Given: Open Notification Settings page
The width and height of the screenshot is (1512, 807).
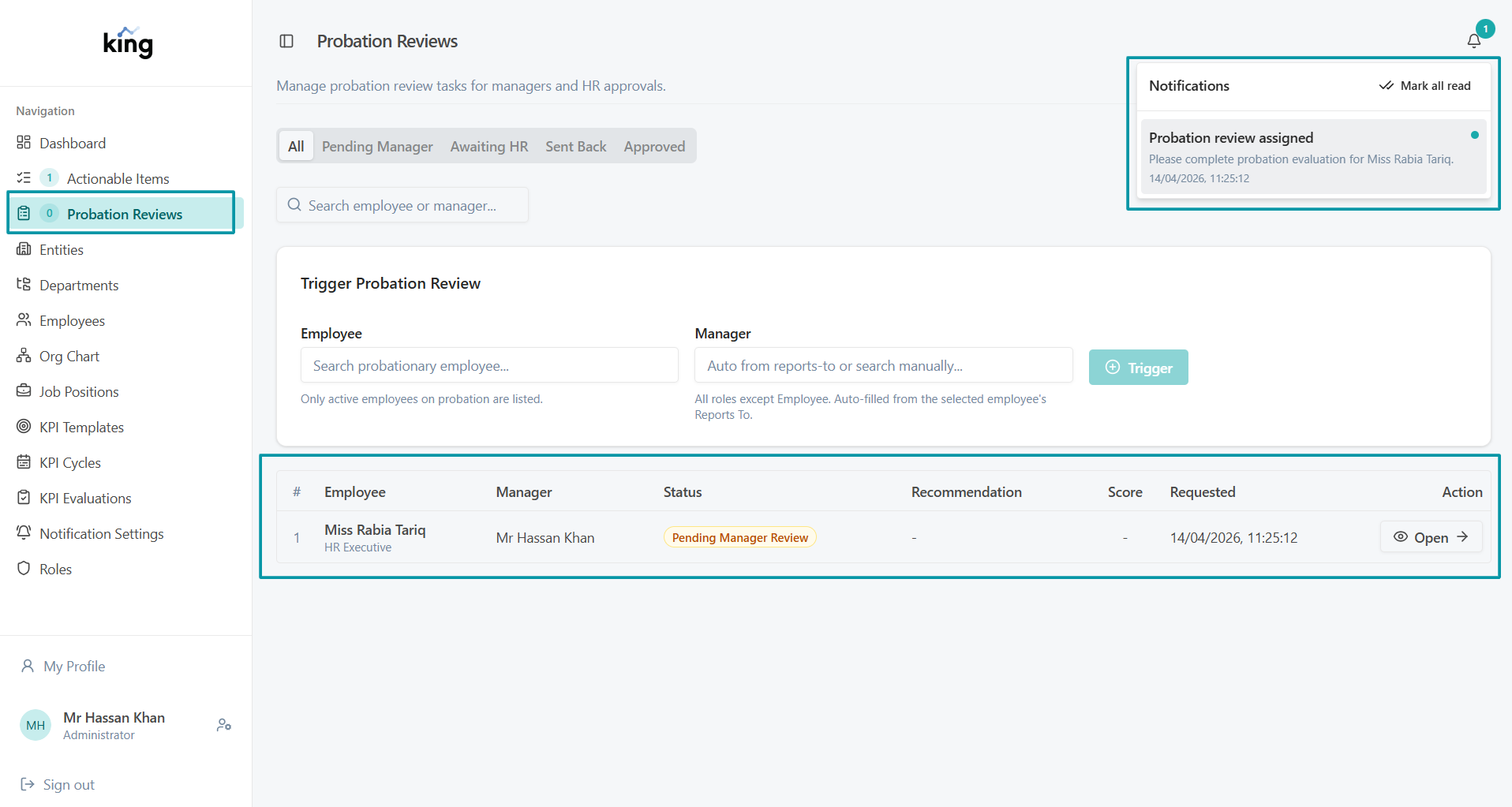Looking at the screenshot, I should 125,533.
